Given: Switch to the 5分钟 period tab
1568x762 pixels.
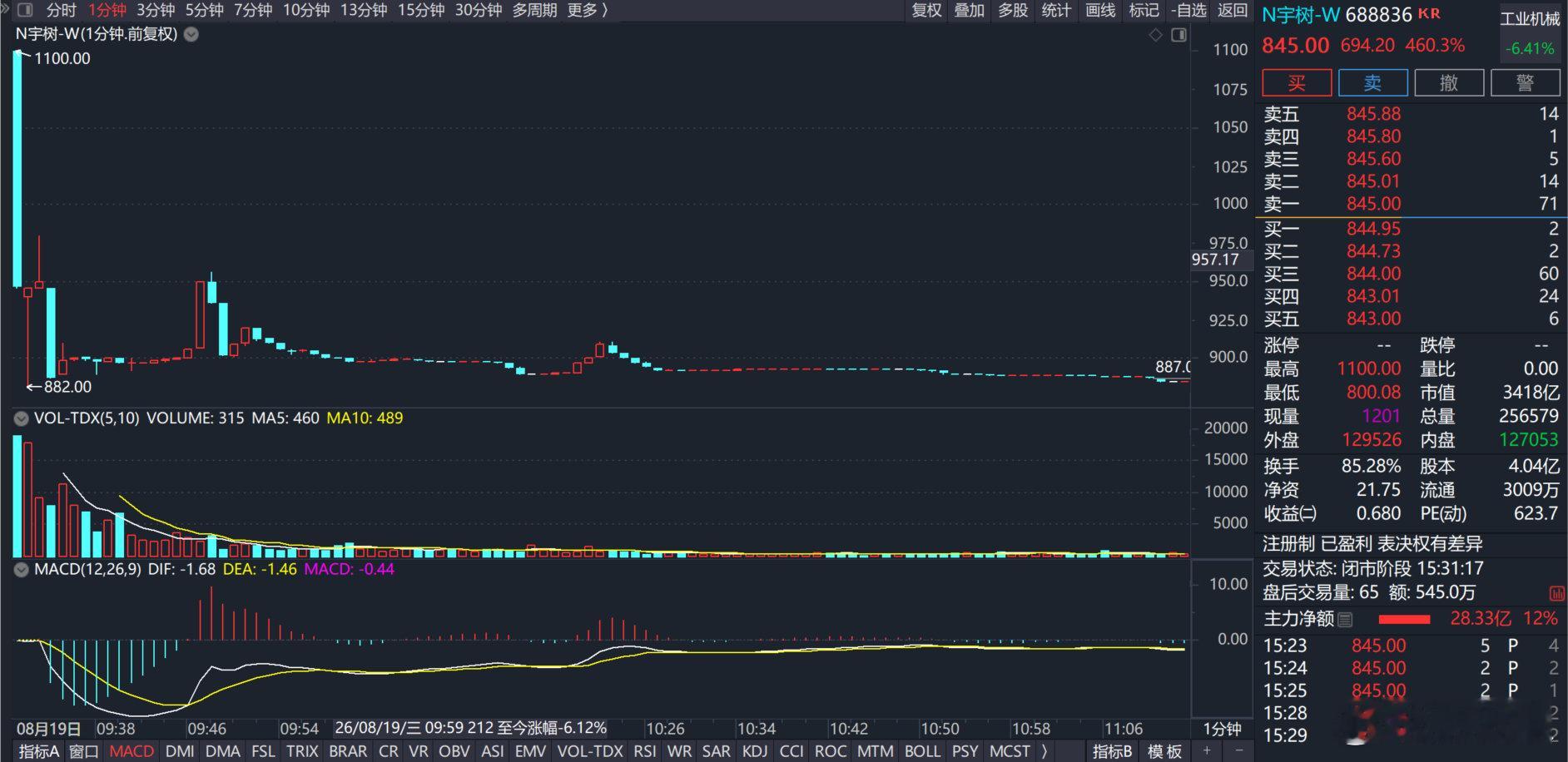Looking at the screenshot, I should click(205, 10).
